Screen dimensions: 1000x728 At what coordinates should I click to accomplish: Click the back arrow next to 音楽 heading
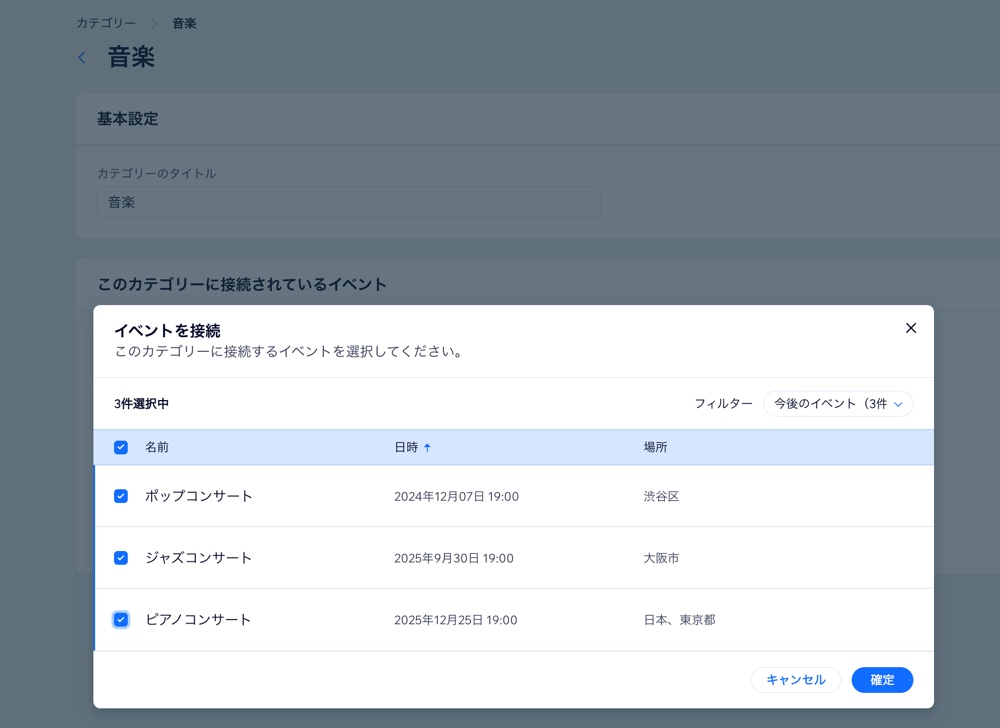click(81, 57)
